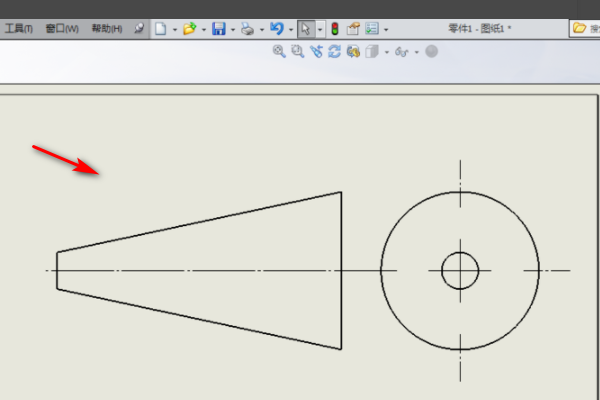Toggle the pushpin next to Help menu

[139, 29]
